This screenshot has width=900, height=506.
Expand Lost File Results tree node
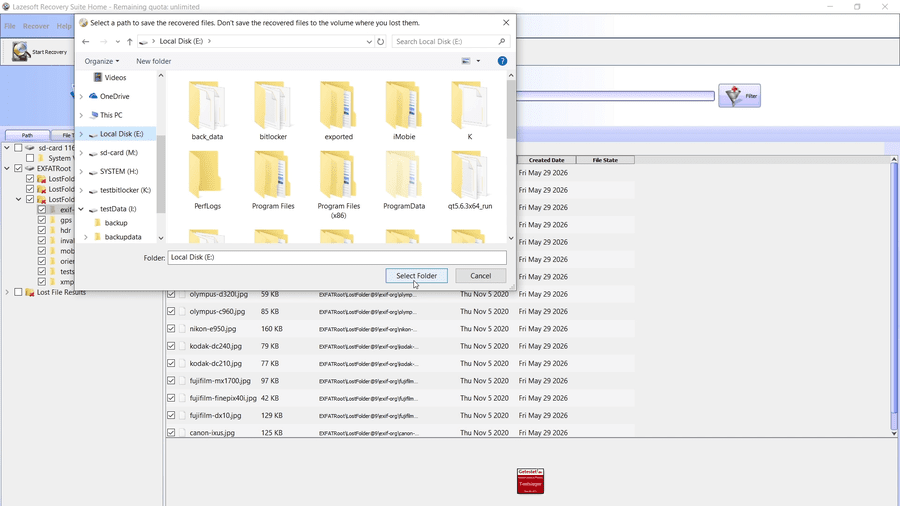pyautogui.click(x=7, y=292)
